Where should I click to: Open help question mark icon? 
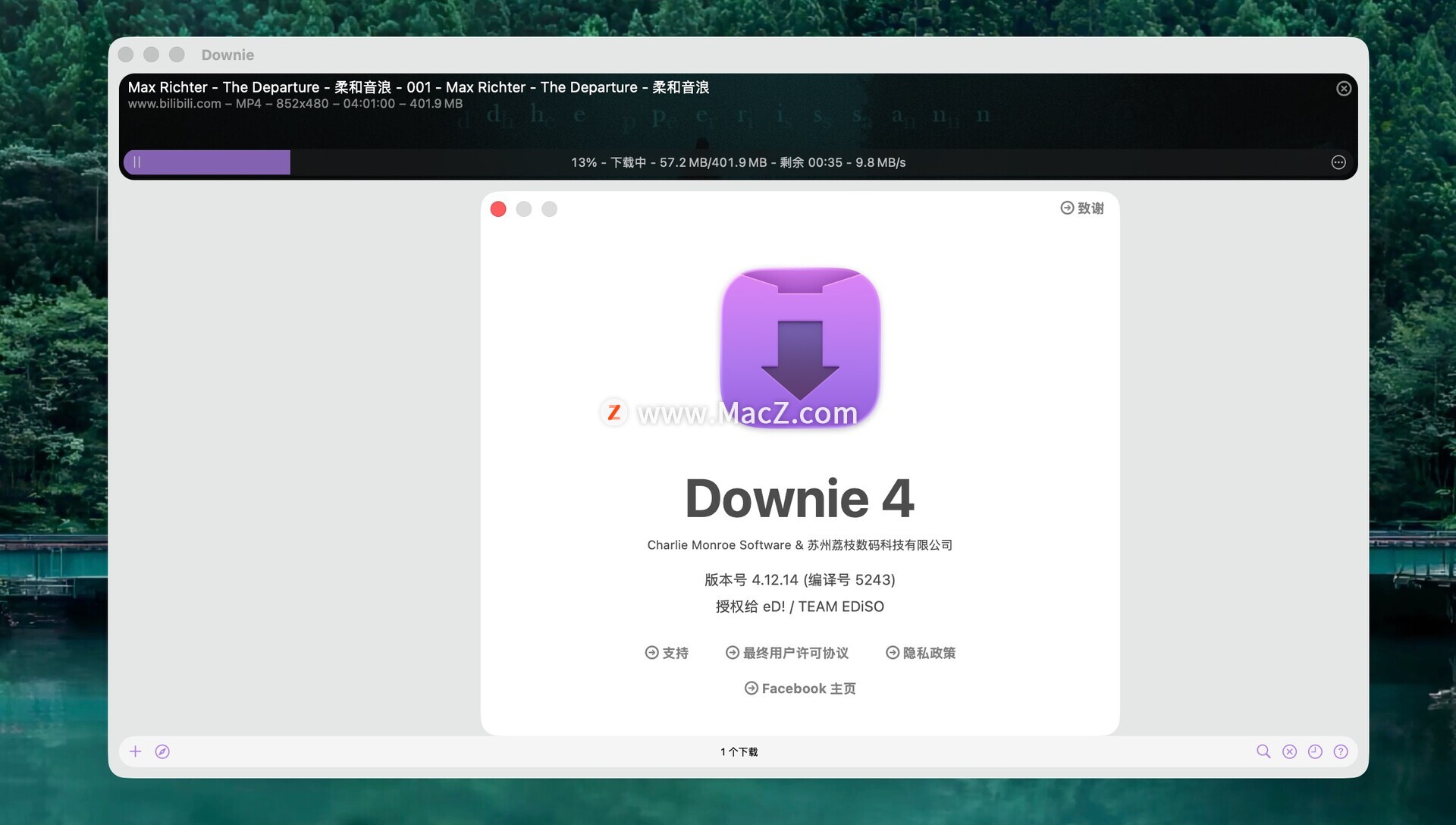tap(1341, 751)
